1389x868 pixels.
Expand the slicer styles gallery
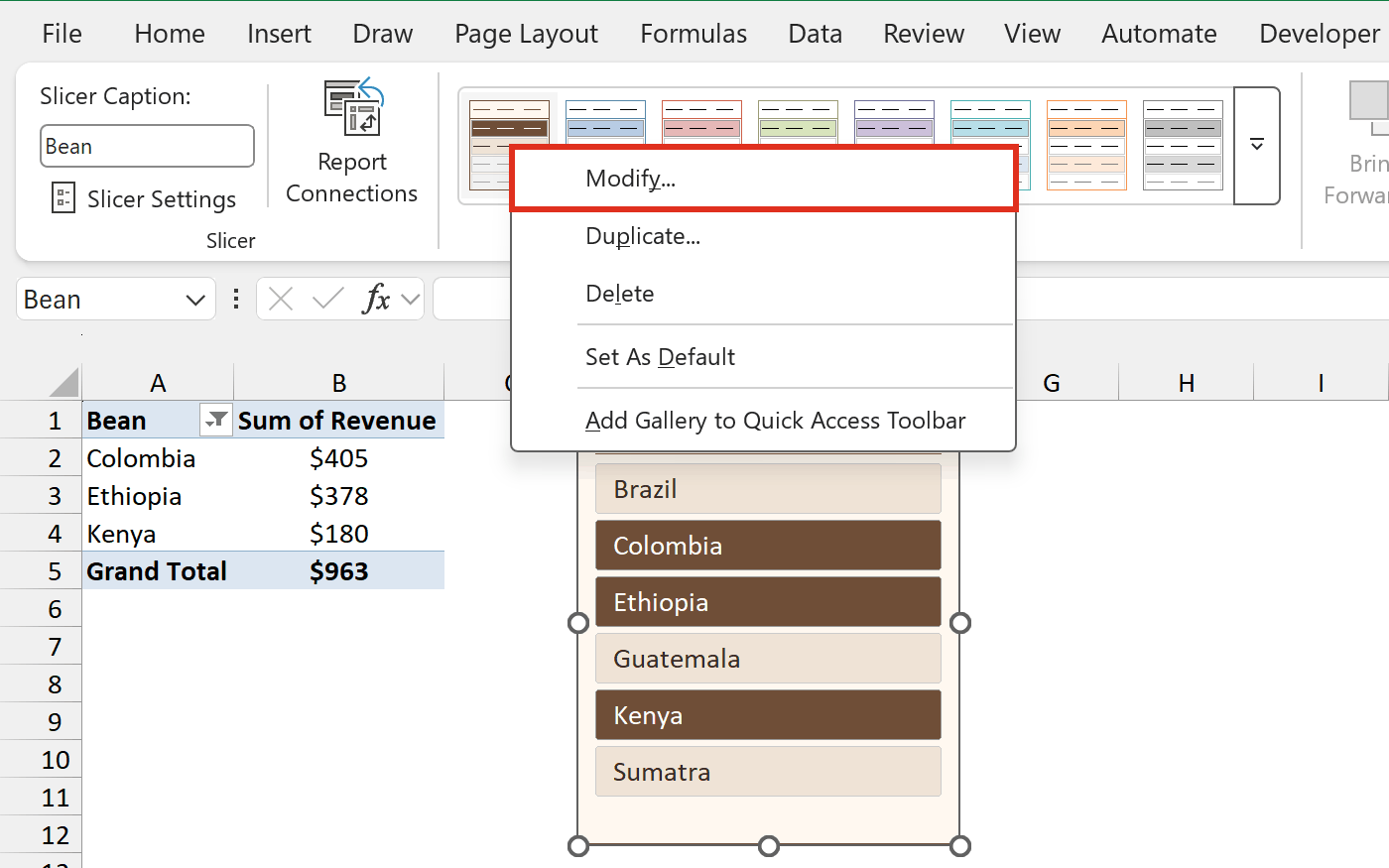coord(1257,146)
